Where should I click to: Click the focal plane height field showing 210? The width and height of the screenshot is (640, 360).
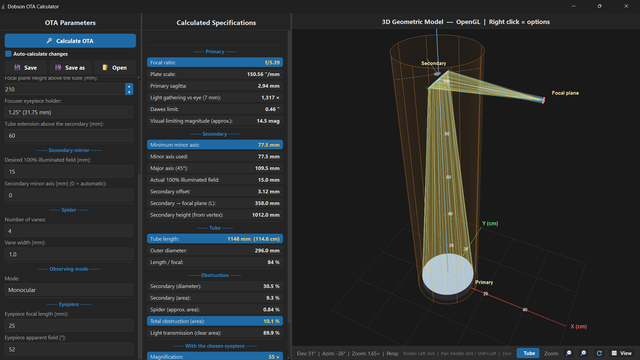tap(64, 89)
